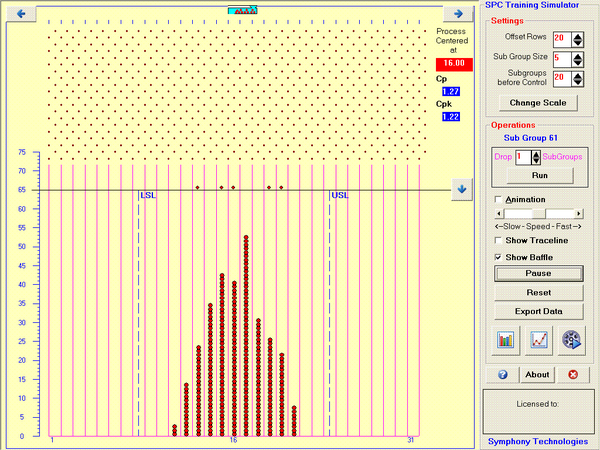Click the Licensed to box
This screenshot has height=450, width=600.
[x=538, y=412]
